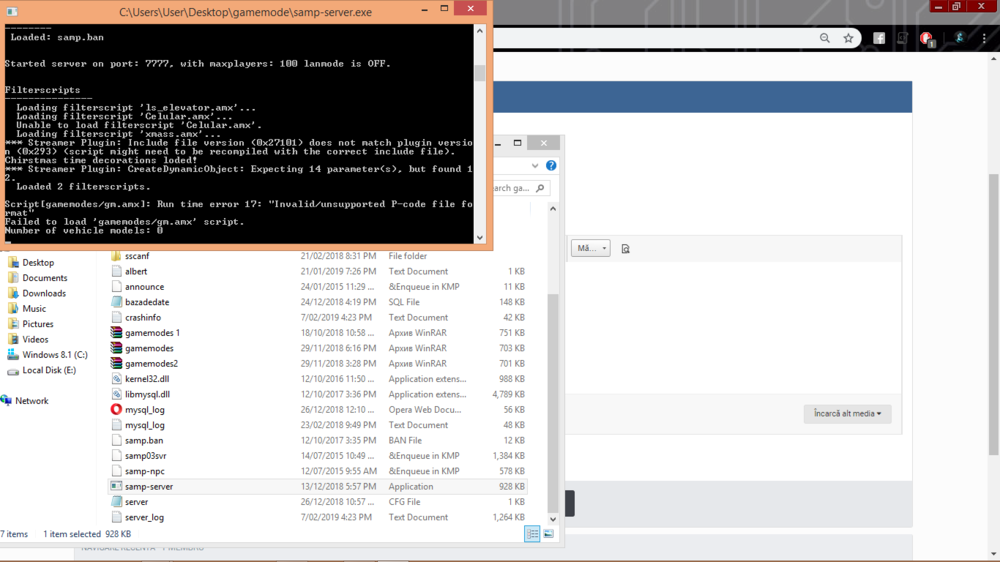
Task: Switch to large icons view in Explorer
Action: coord(548,534)
